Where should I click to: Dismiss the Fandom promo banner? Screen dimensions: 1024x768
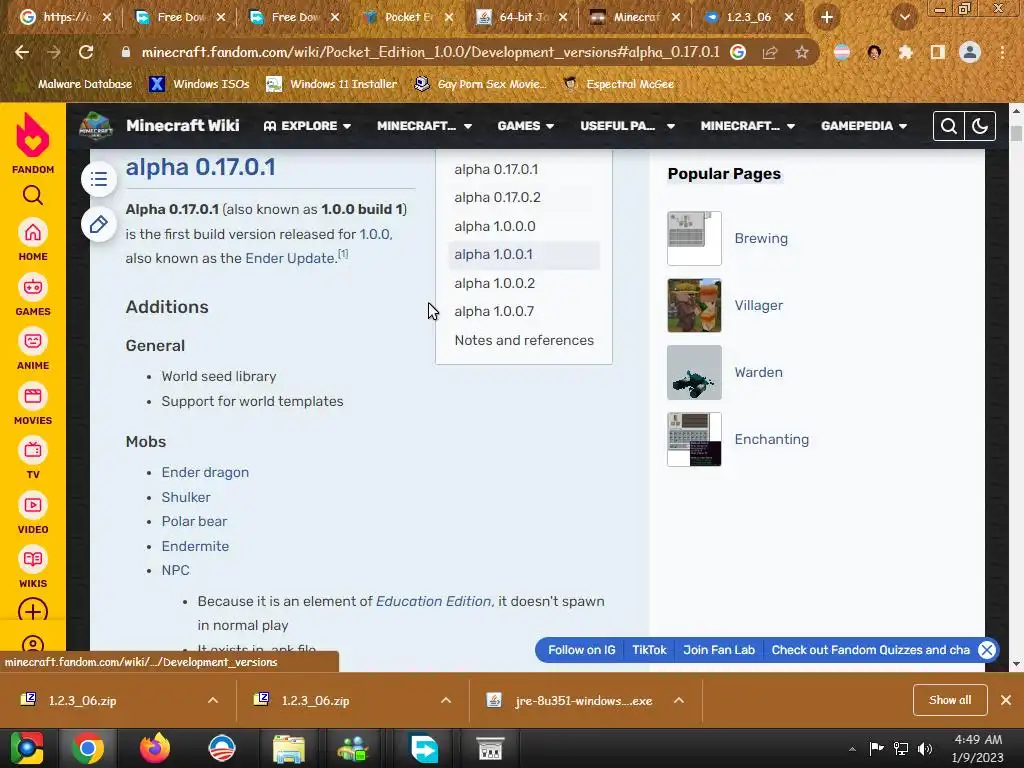coord(987,650)
